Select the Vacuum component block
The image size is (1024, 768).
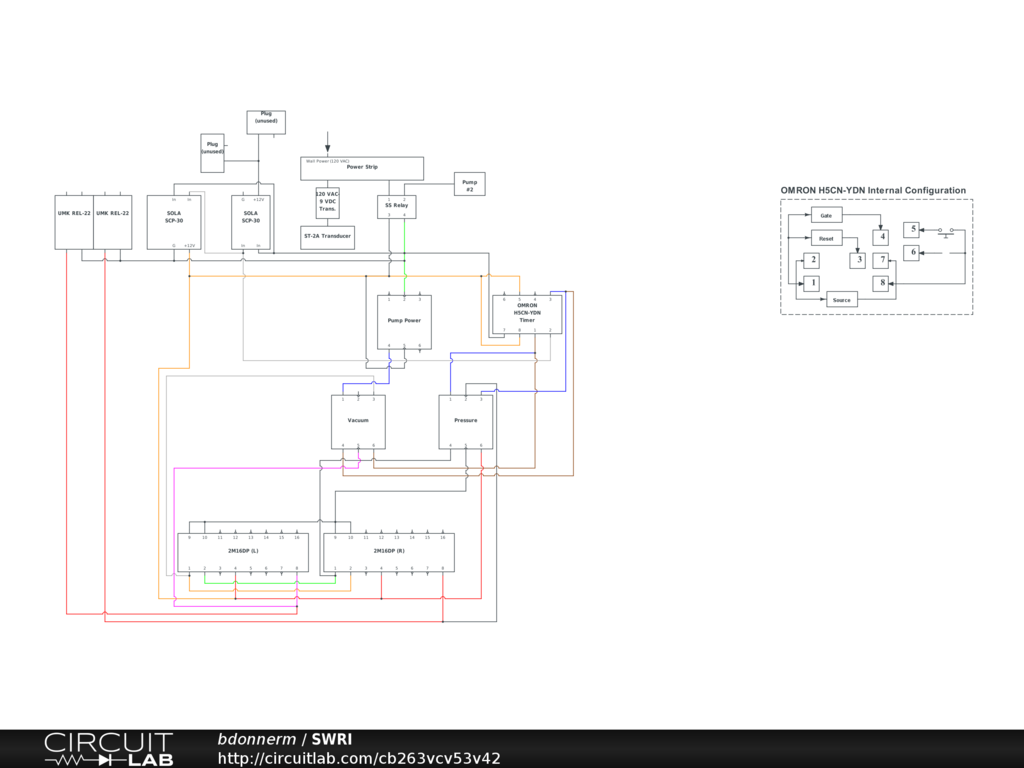[x=358, y=421]
